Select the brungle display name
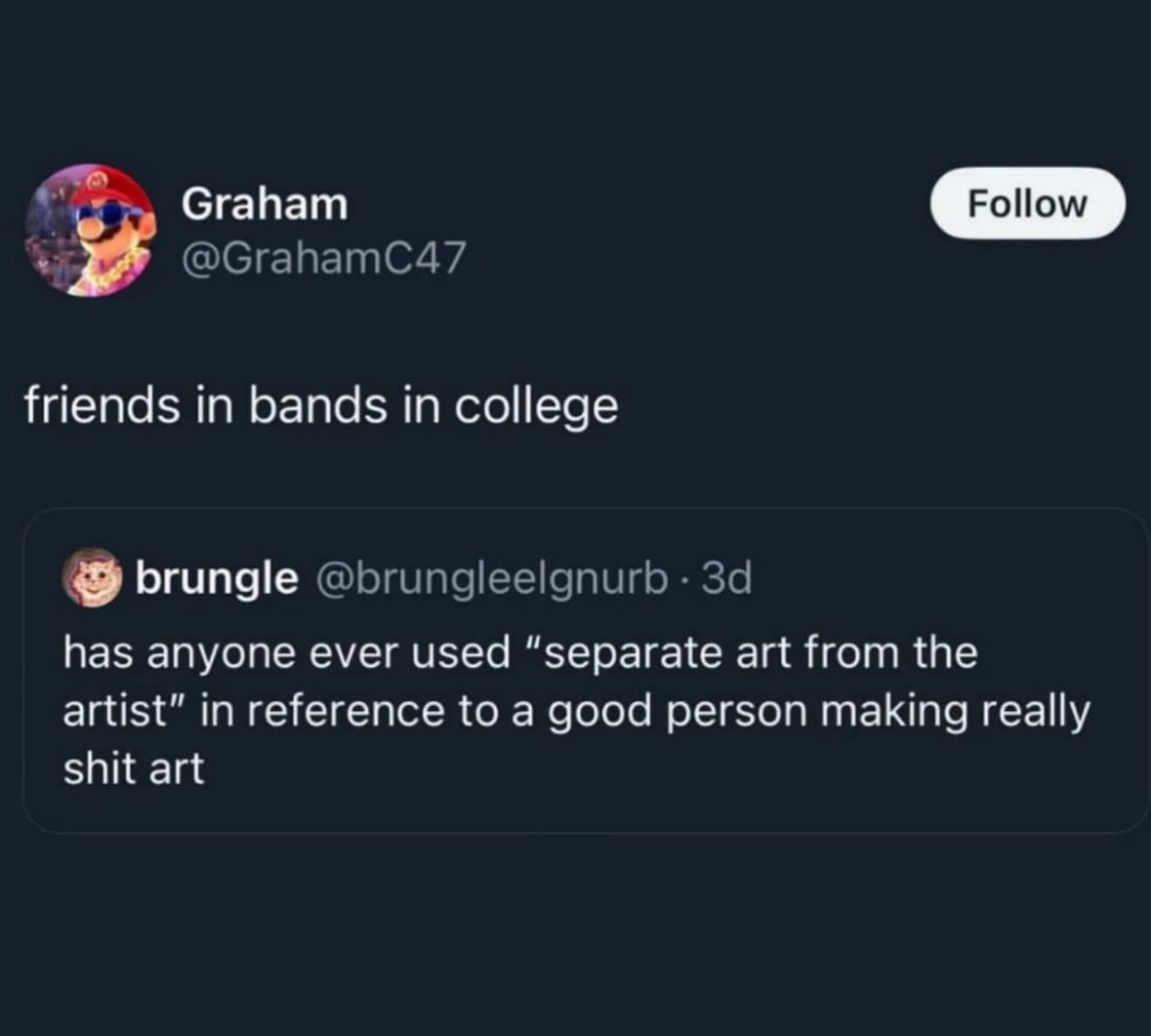Screen dimensions: 1151x1036 (216, 578)
